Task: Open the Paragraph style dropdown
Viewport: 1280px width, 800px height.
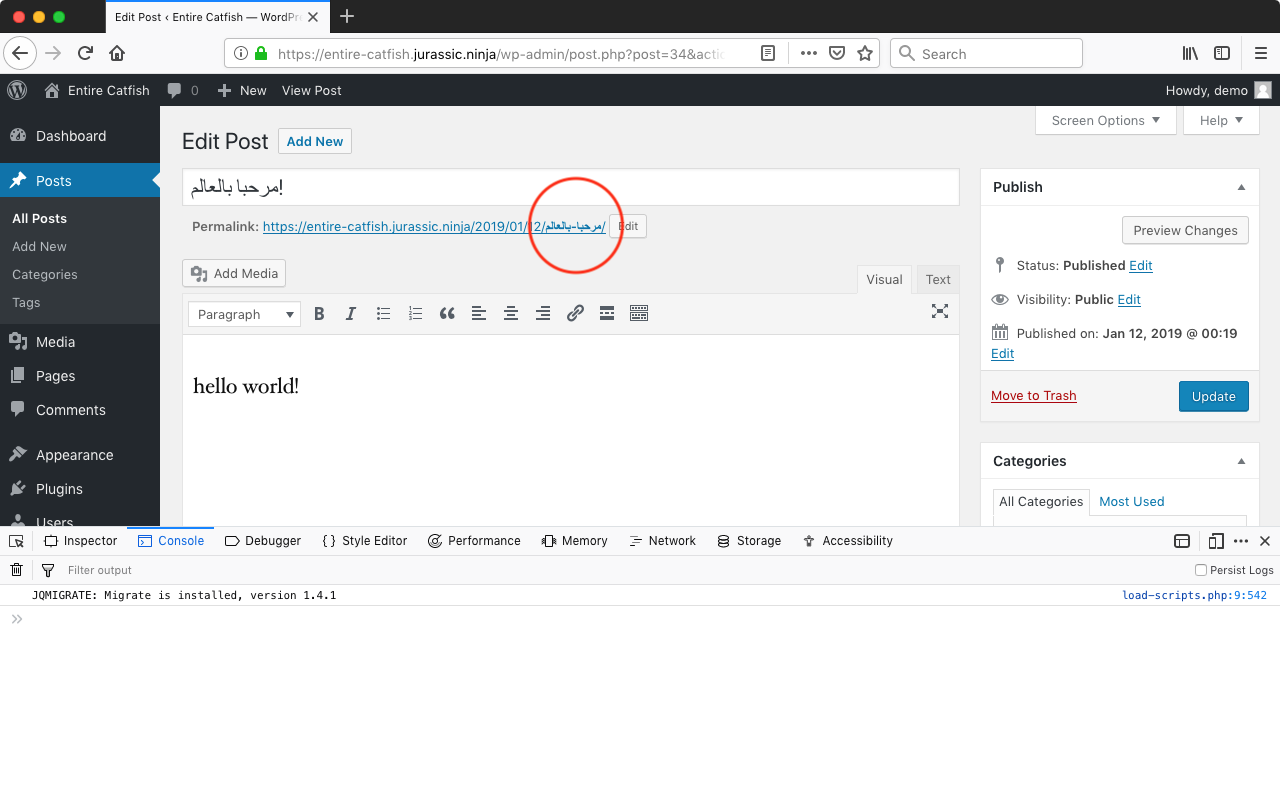Action: coord(244,313)
